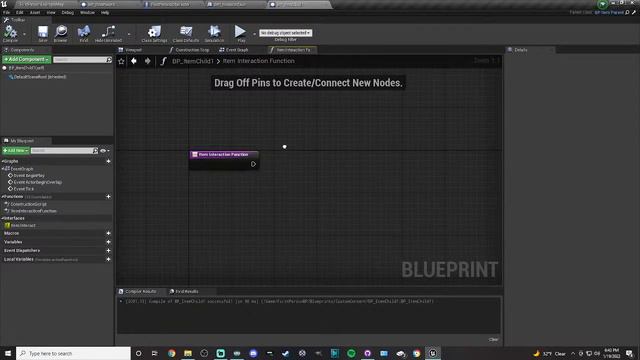Click BP_ItemChild1 in the breadcrumb
The width and height of the screenshot is (640, 360).
tap(193, 61)
